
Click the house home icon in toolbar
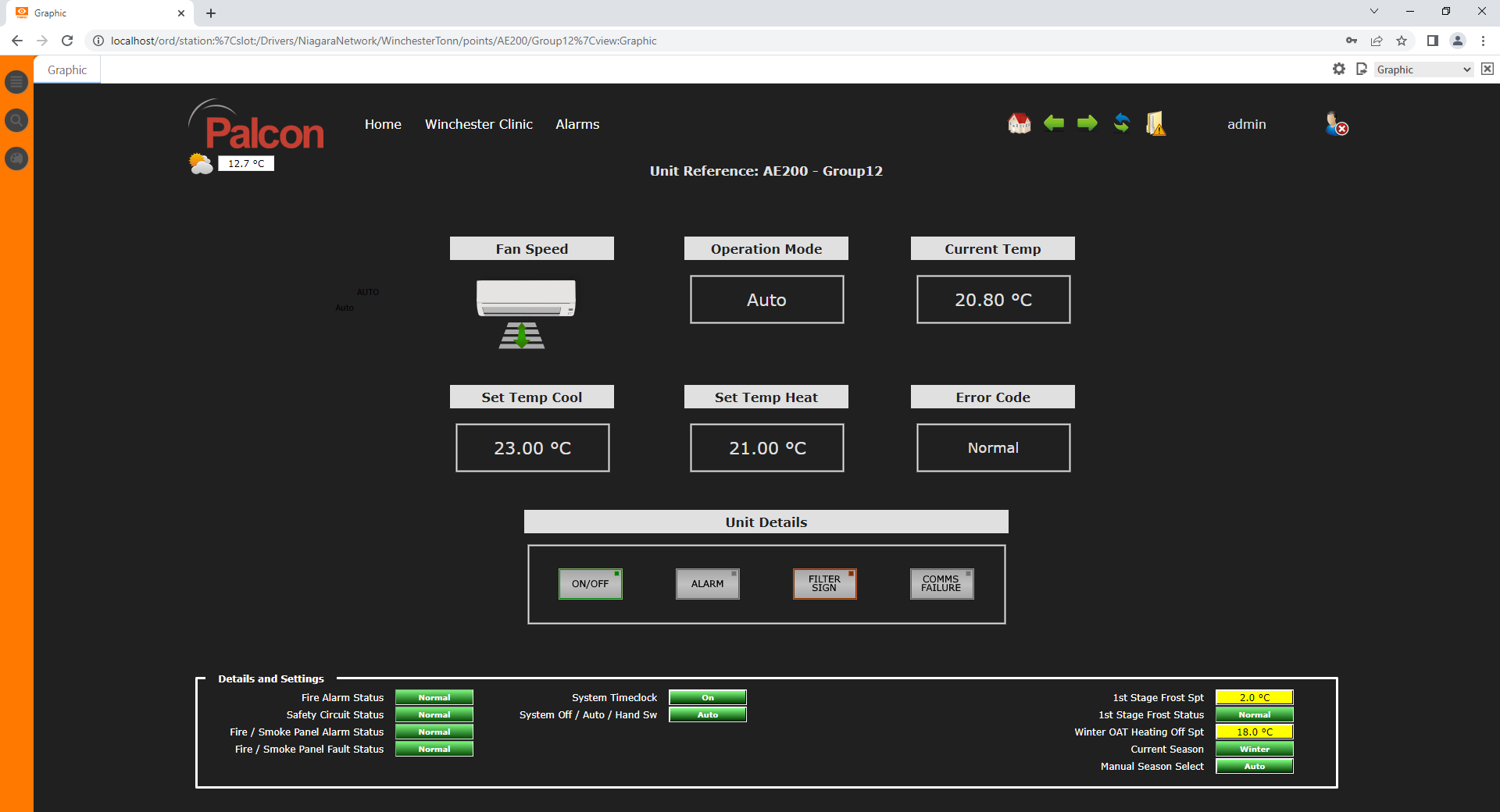click(x=1019, y=123)
